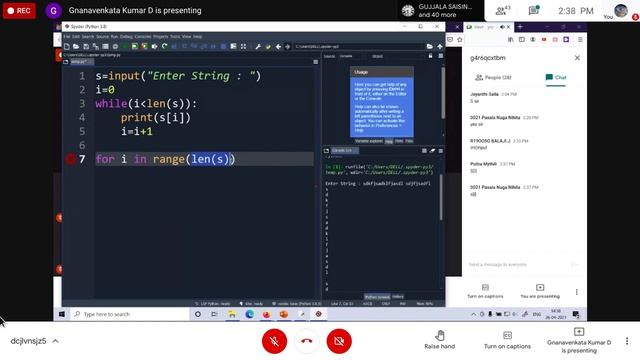Click the Save file icon in Spyder toolbar
640x360 pixels.
click(x=86, y=47)
